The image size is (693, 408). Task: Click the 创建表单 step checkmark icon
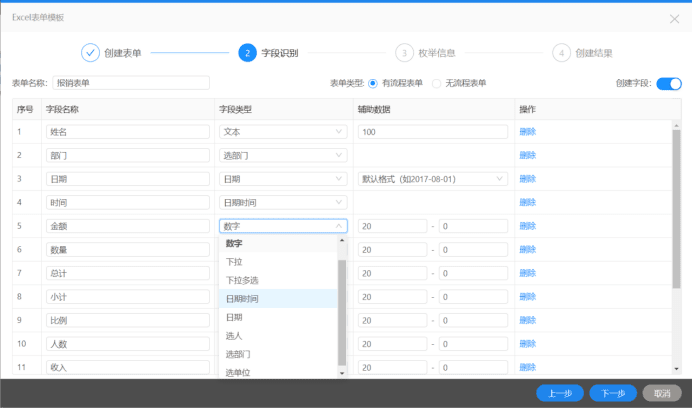pyautogui.click(x=90, y=53)
